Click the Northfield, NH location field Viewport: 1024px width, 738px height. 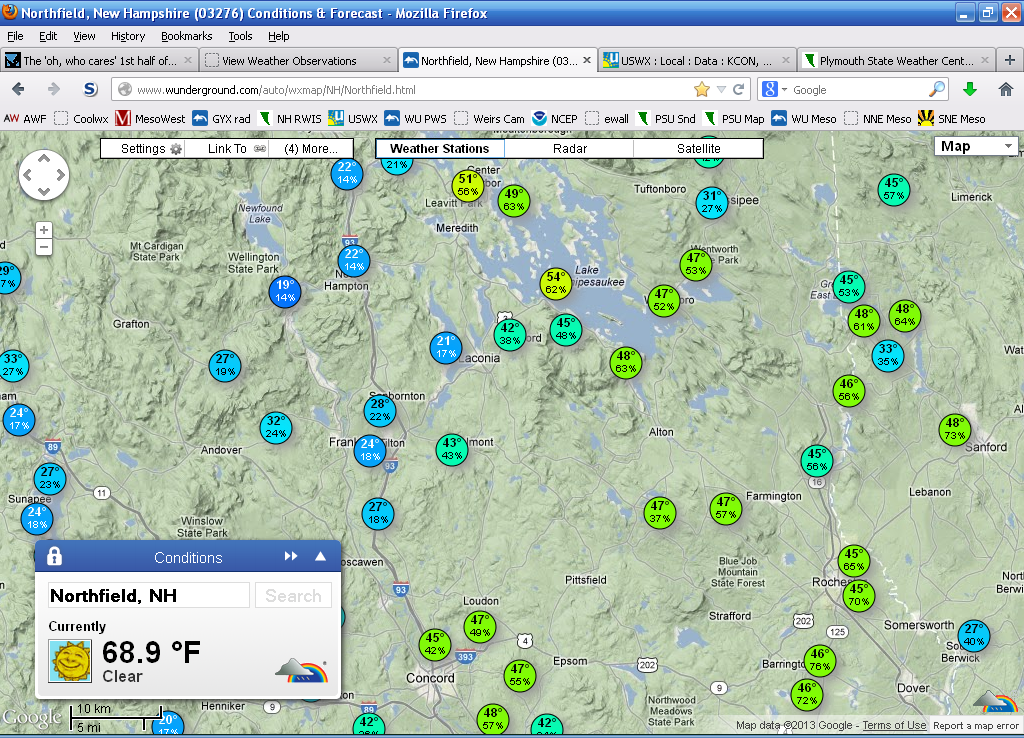click(149, 596)
